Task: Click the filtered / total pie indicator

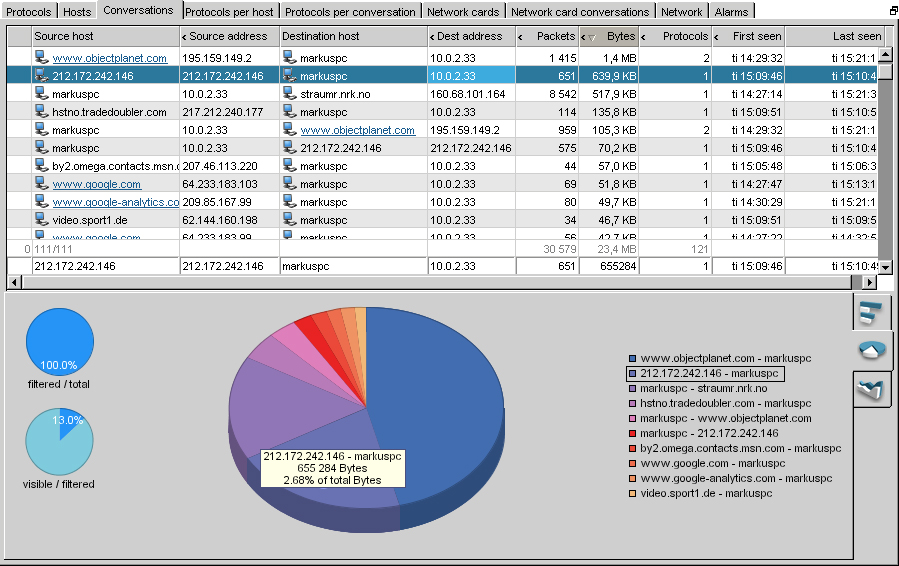Action: 60,342
